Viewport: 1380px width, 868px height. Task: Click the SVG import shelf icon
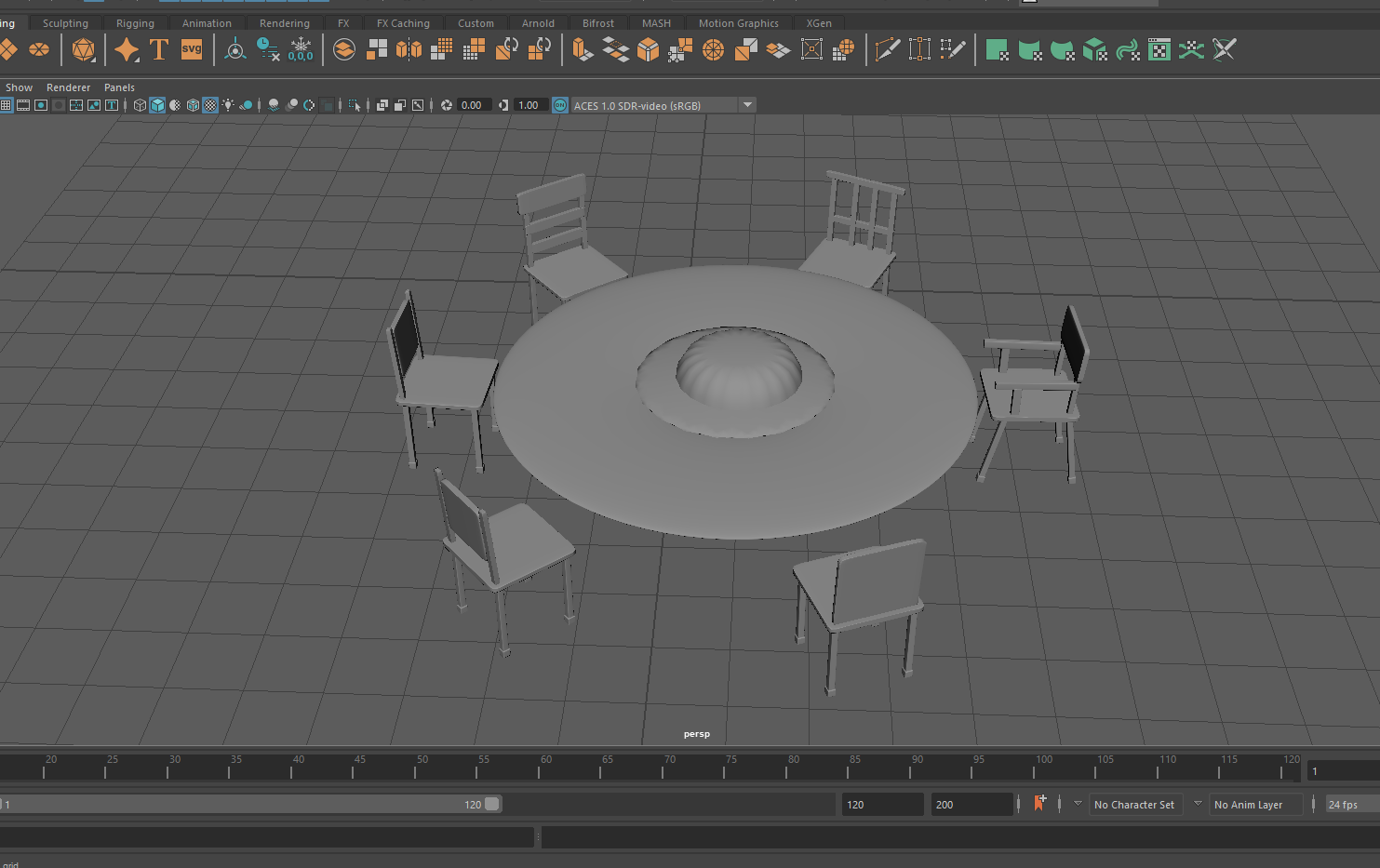192,49
